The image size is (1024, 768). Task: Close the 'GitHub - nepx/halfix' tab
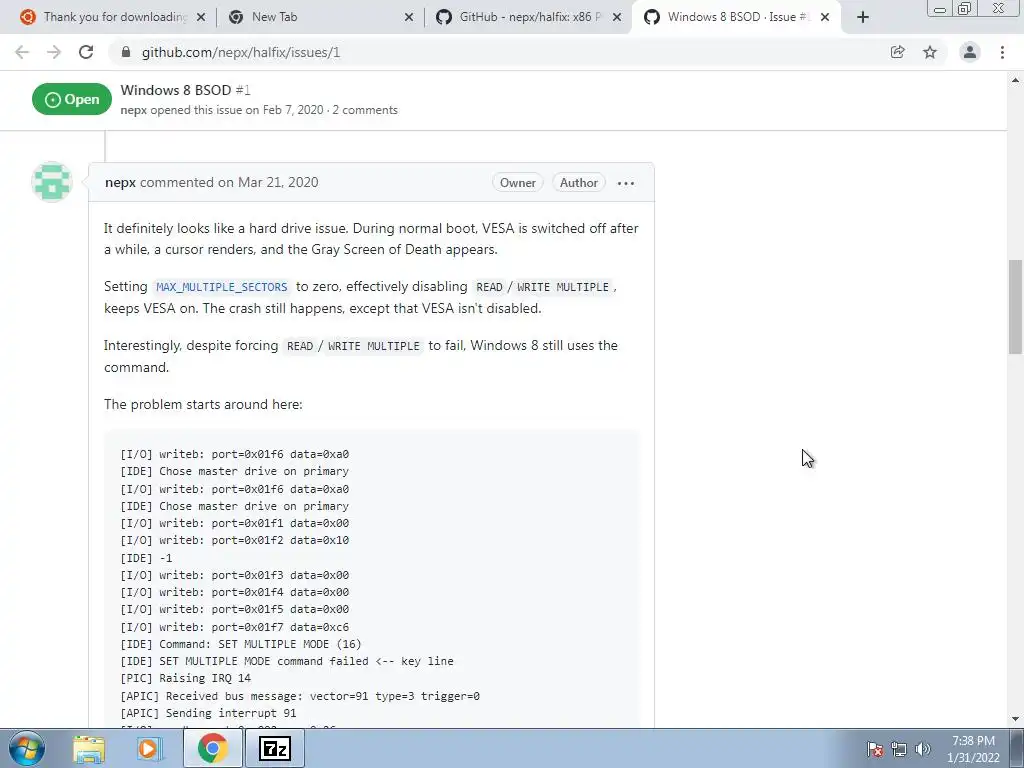coord(616,18)
